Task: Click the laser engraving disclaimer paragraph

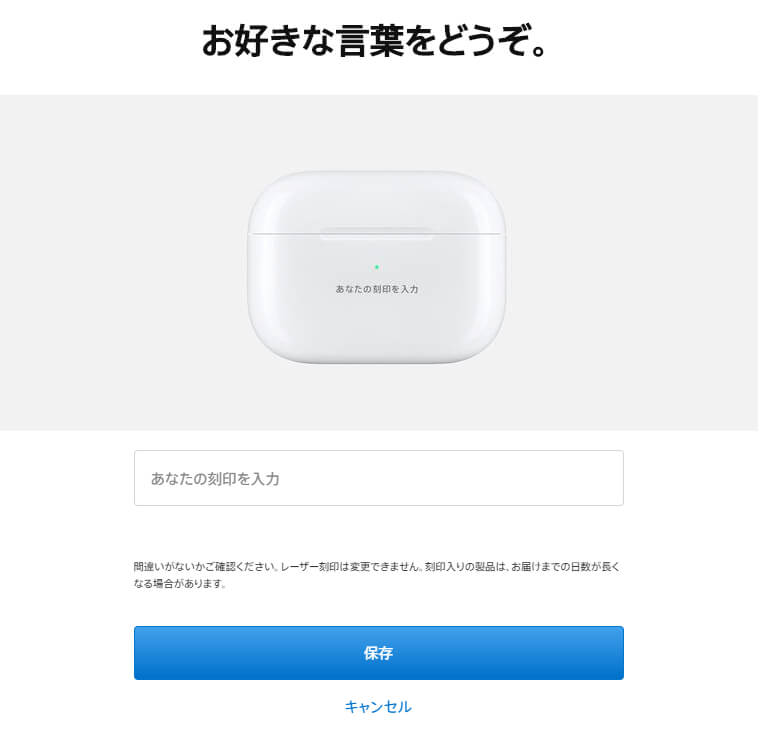Action: coord(377,575)
